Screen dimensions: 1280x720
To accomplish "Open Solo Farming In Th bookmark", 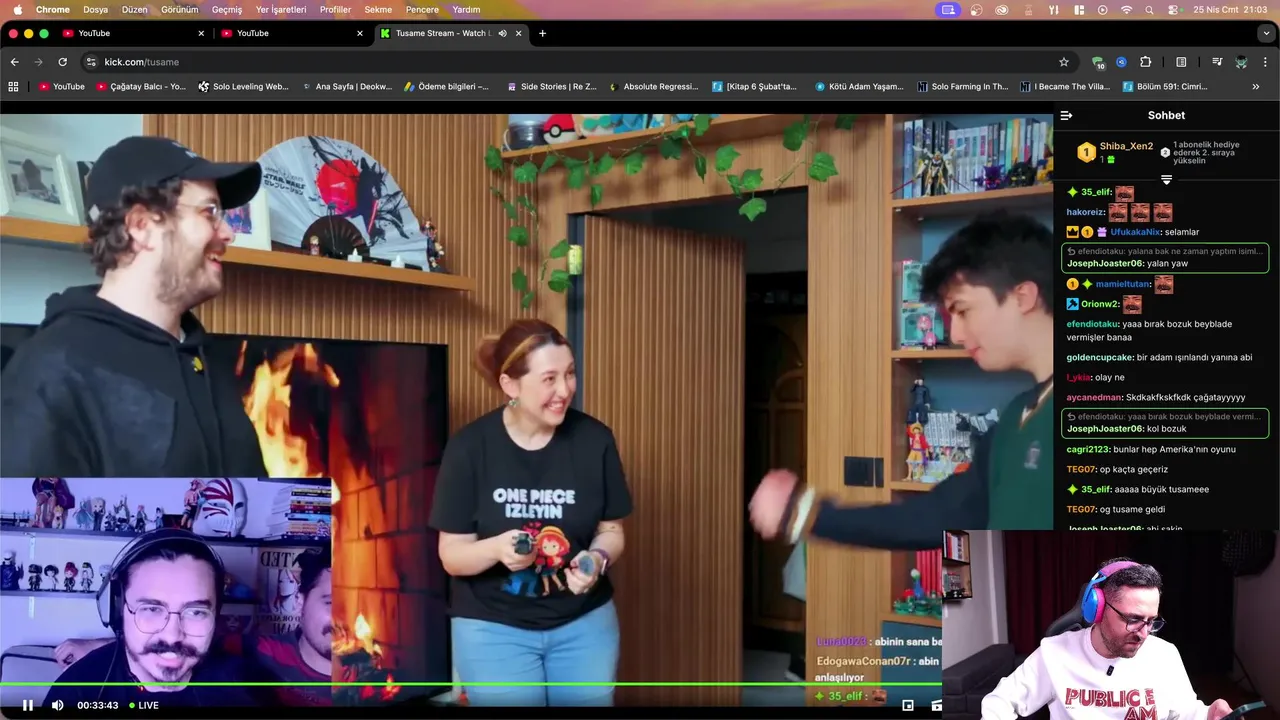I will [x=962, y=87].
